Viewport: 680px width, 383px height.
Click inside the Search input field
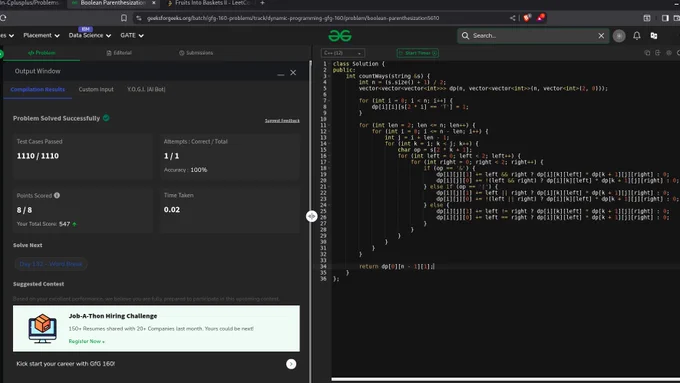pyautogui.click(x=533, y=36)
